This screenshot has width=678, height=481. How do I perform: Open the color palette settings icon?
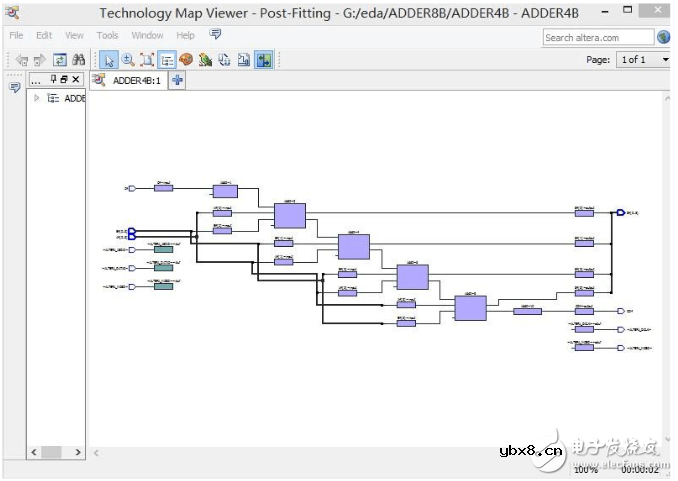click(186, 60)
